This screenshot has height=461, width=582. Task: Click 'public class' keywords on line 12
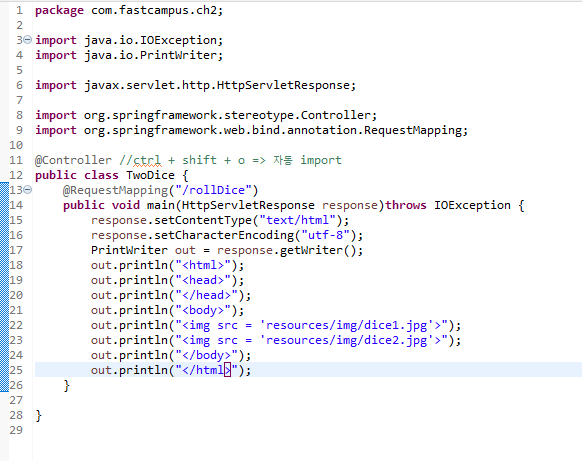coord(76,175)
